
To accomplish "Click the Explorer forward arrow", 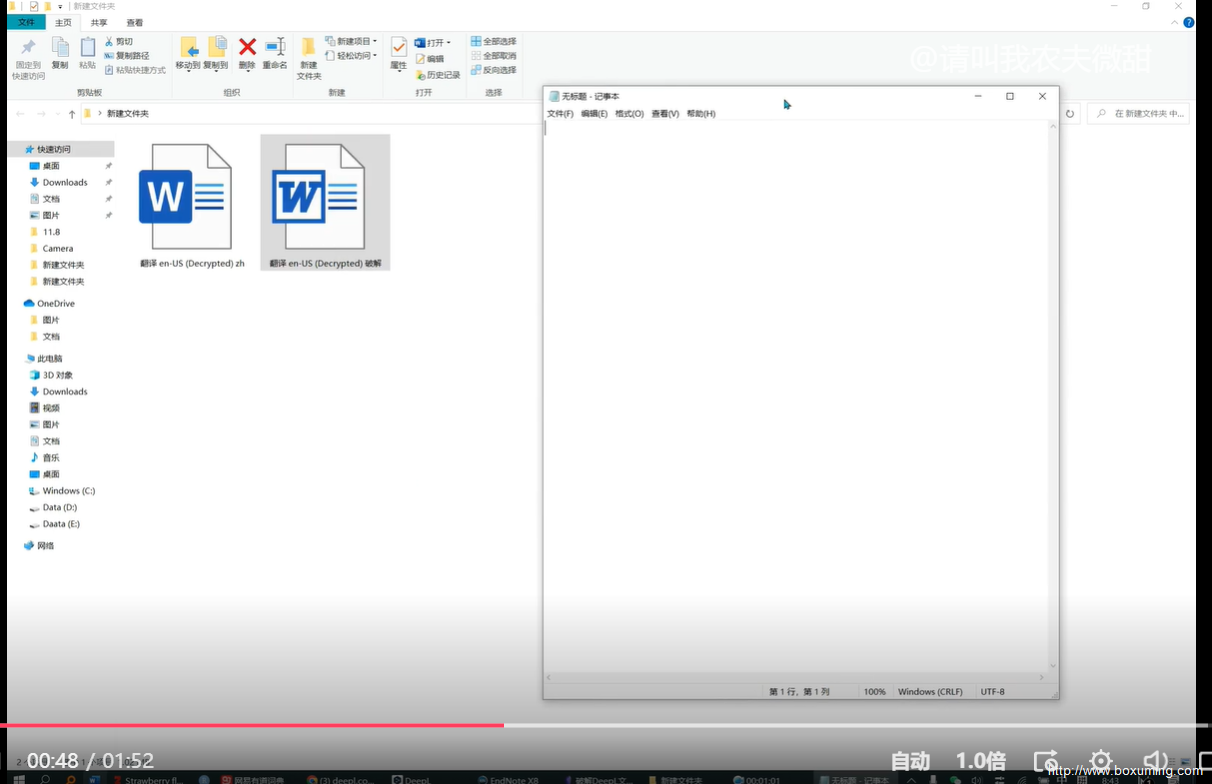I will point(41,114).
